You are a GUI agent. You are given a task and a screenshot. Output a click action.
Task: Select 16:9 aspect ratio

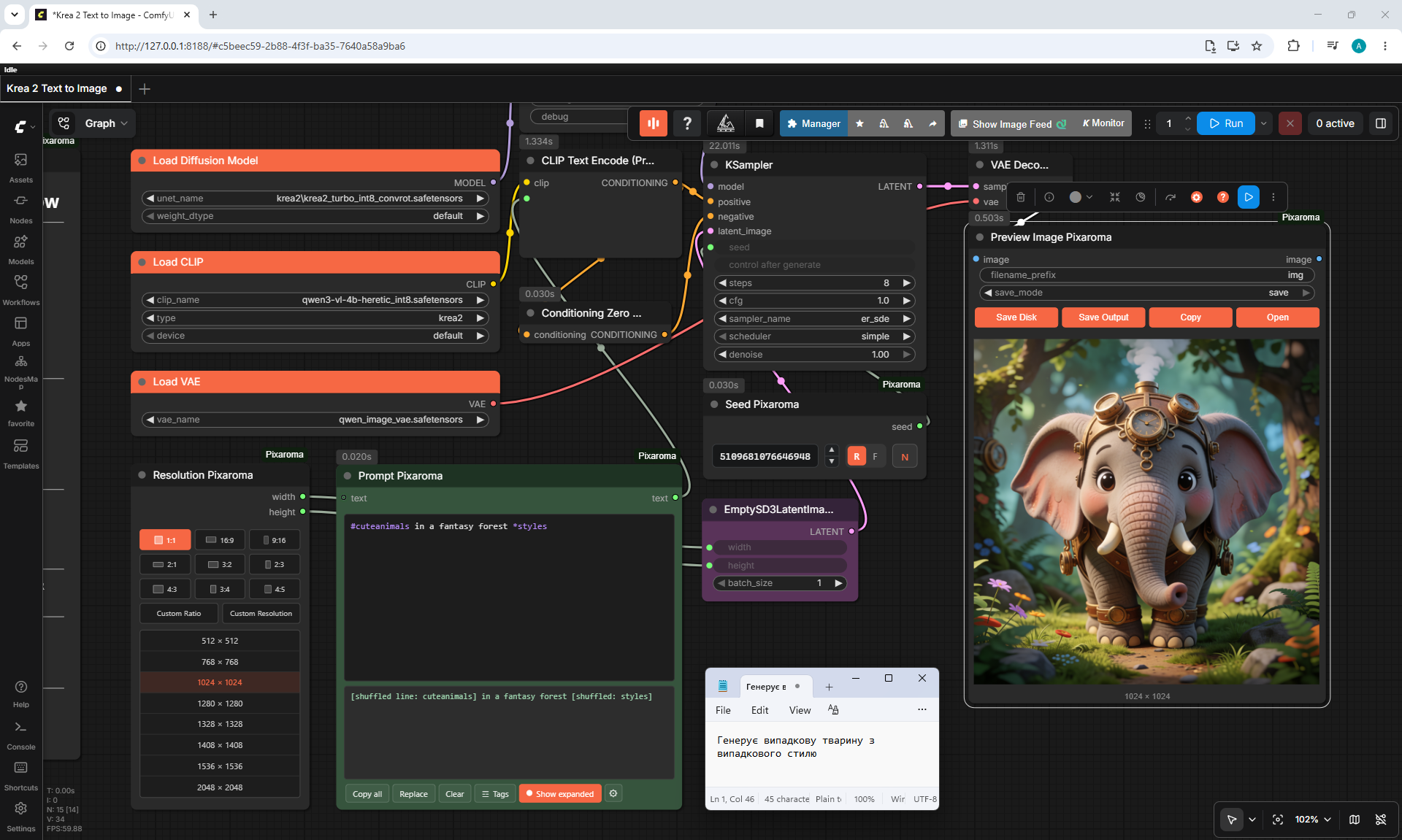click(x=220, y=540)
